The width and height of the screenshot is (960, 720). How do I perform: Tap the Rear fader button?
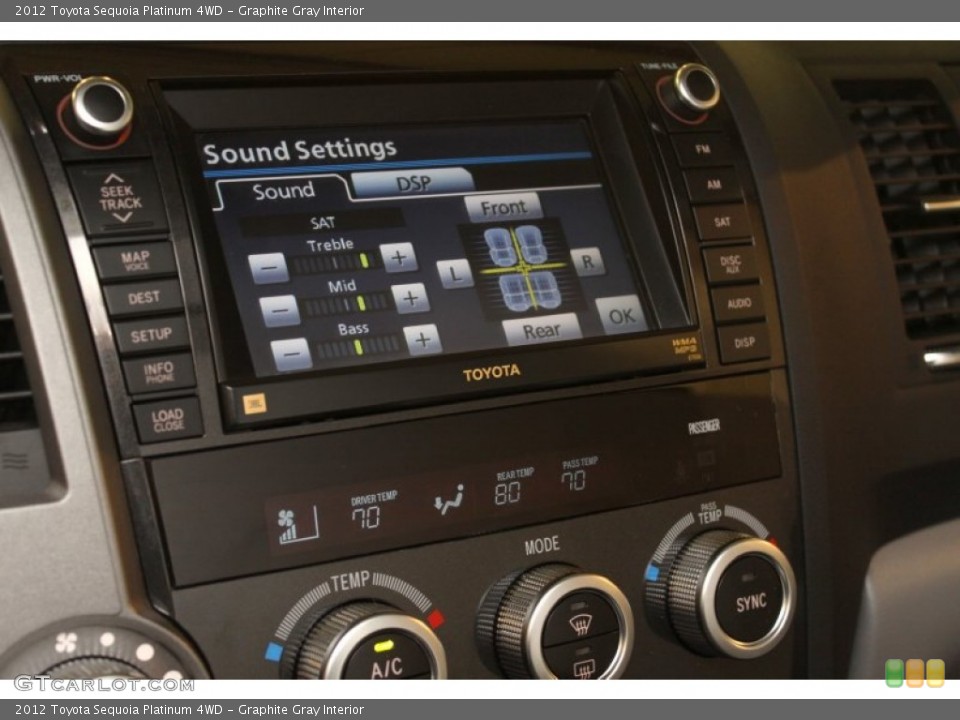point(541,331)
